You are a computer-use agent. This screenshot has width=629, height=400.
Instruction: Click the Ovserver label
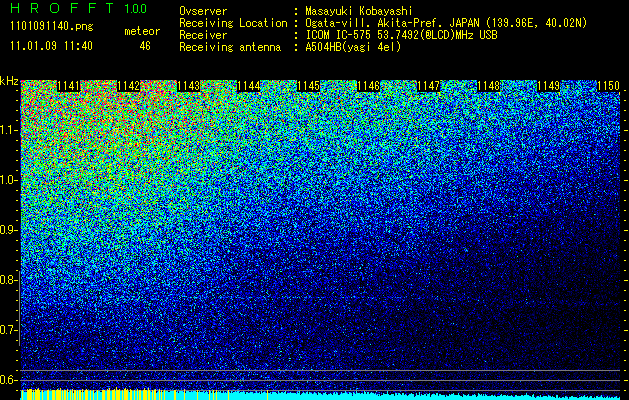coord(203,11)
